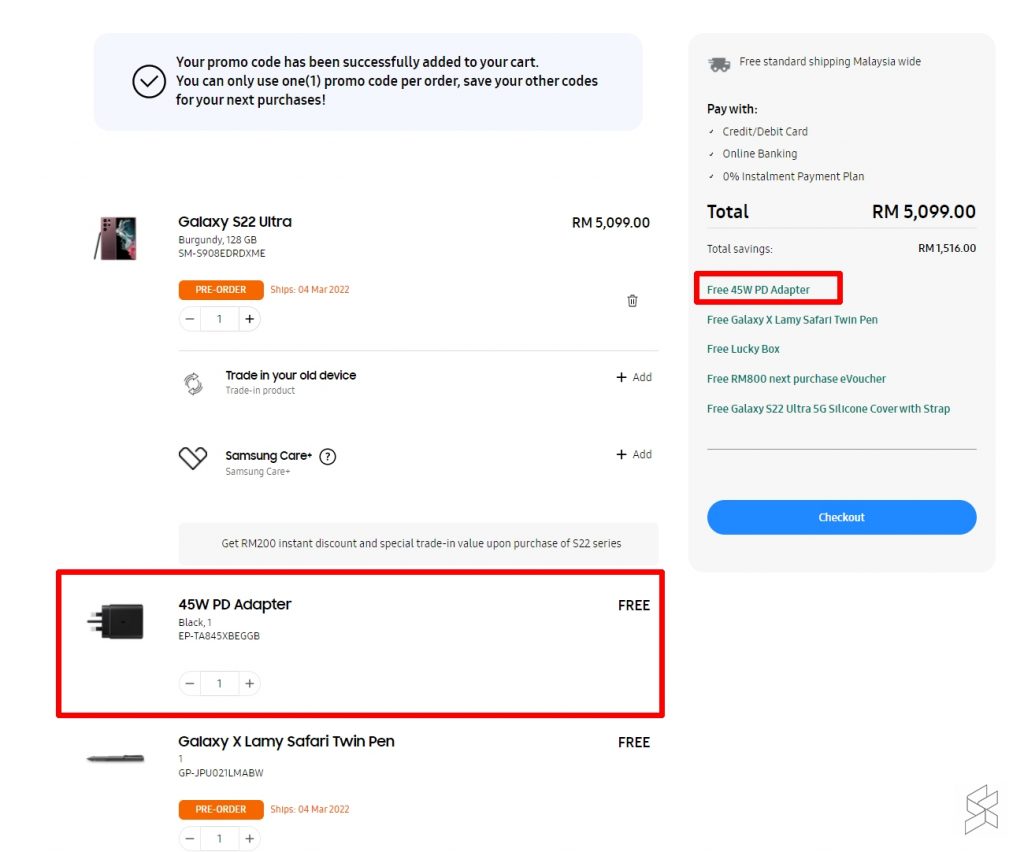Screen dimensions: 1024x852
Task: Proceed with the Checkout button
Action: click(841, 517)
